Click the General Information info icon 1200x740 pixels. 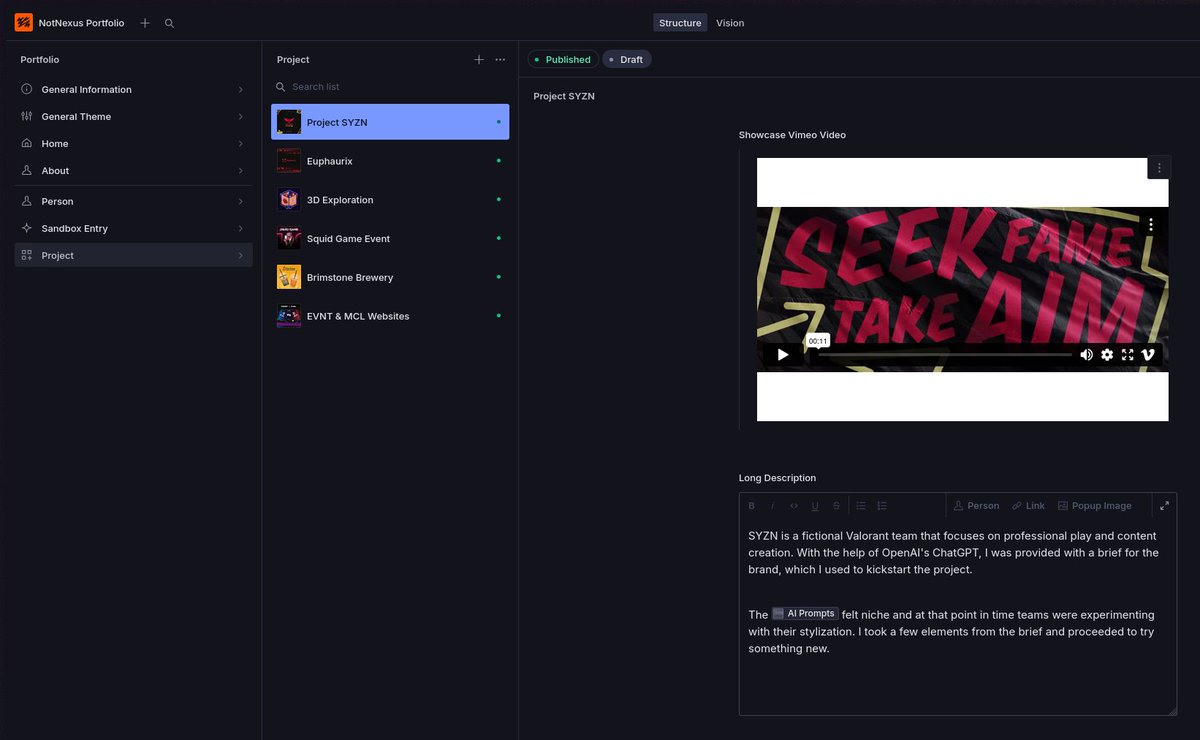point(26,90)
